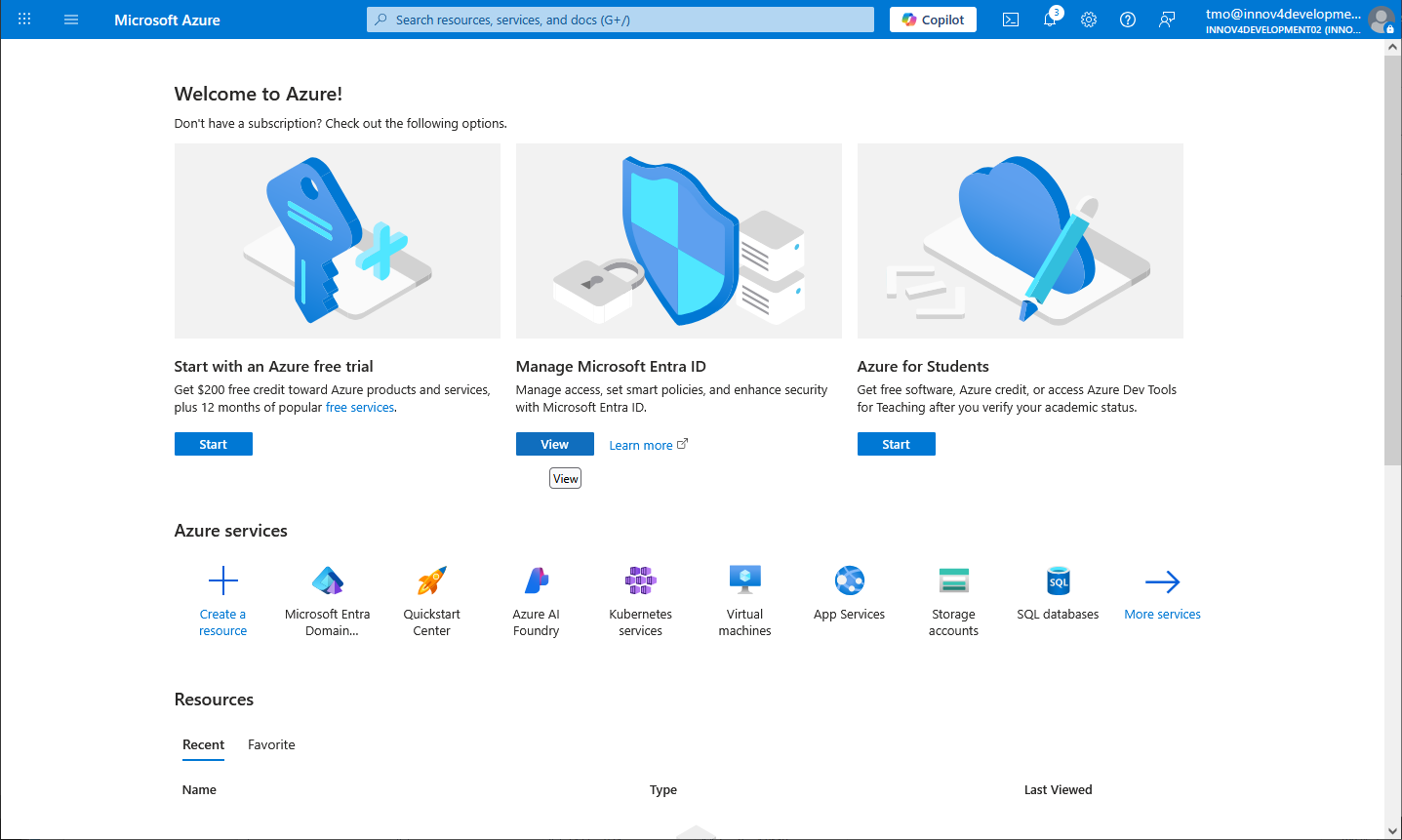The image size is (1402, 840).
Task: Open Virtual machines service
Action: point(744,581)
